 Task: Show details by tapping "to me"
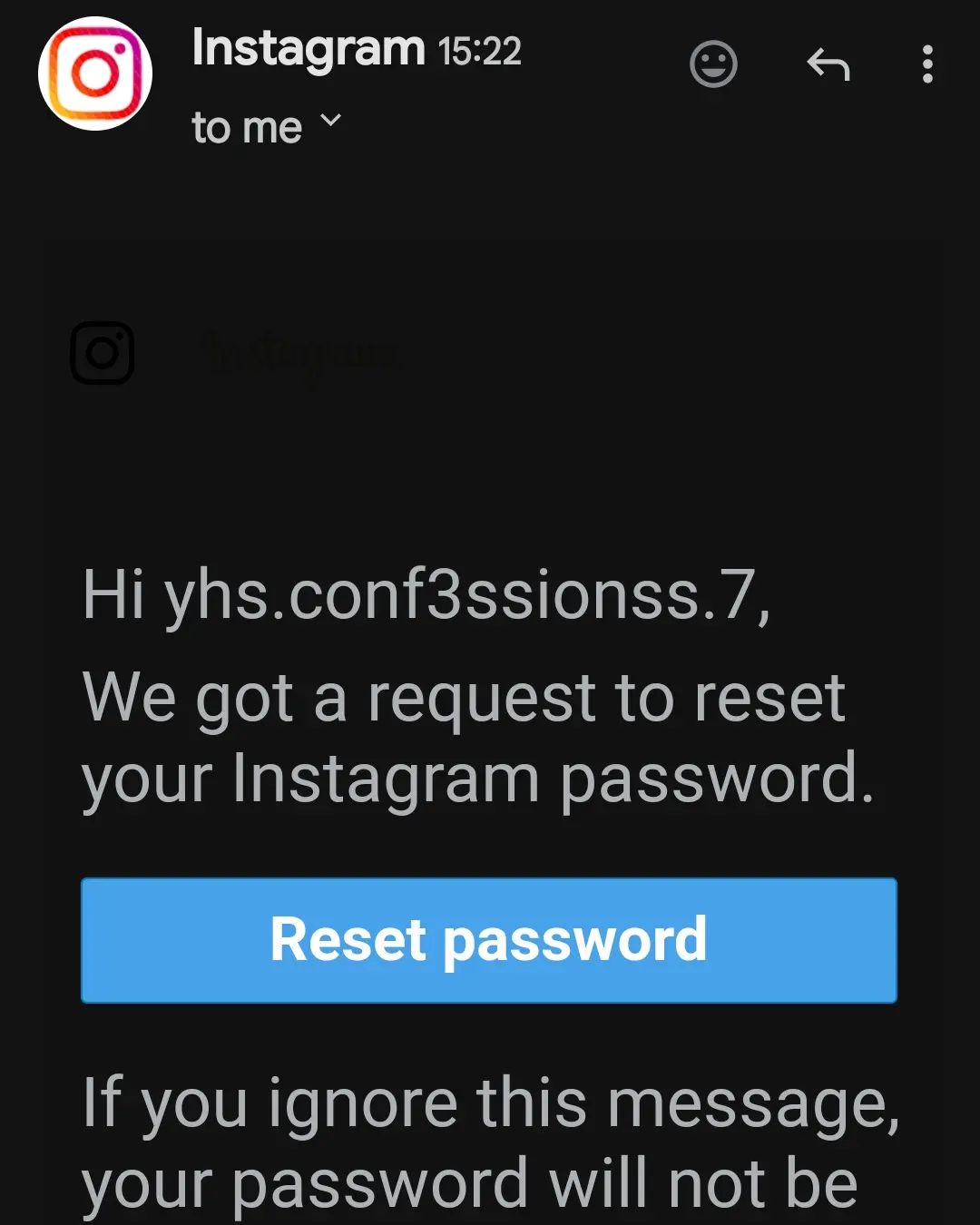247,128
